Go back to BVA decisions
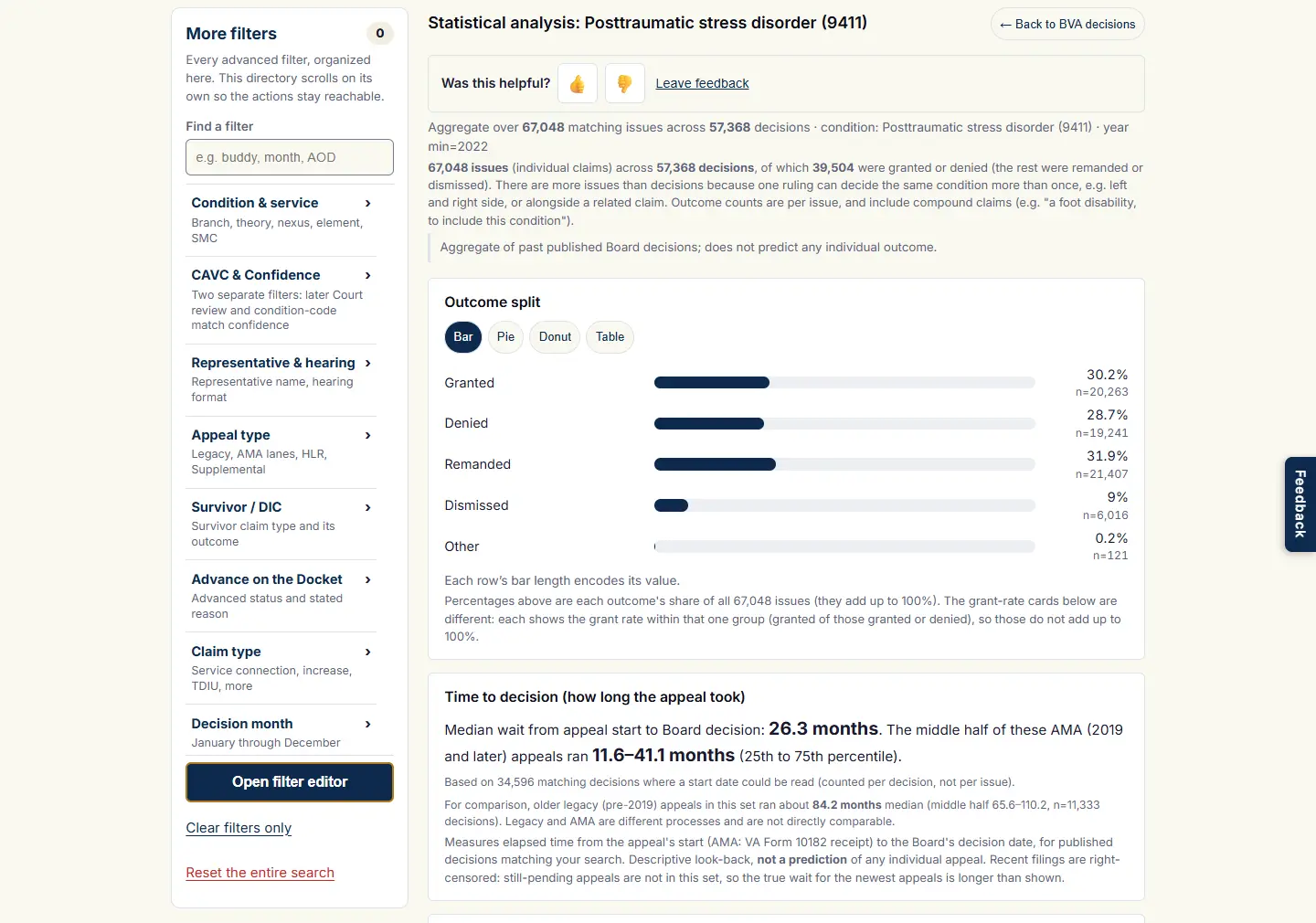Viewport: 1316px width, 923px height. click(1067, 25)
